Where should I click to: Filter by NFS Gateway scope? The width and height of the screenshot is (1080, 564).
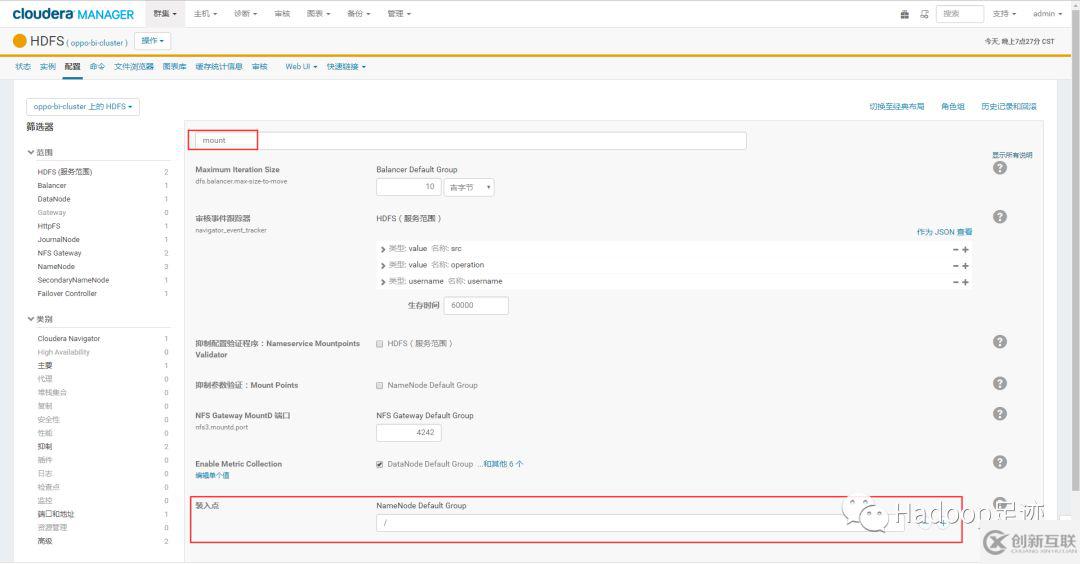pos(59,253)
